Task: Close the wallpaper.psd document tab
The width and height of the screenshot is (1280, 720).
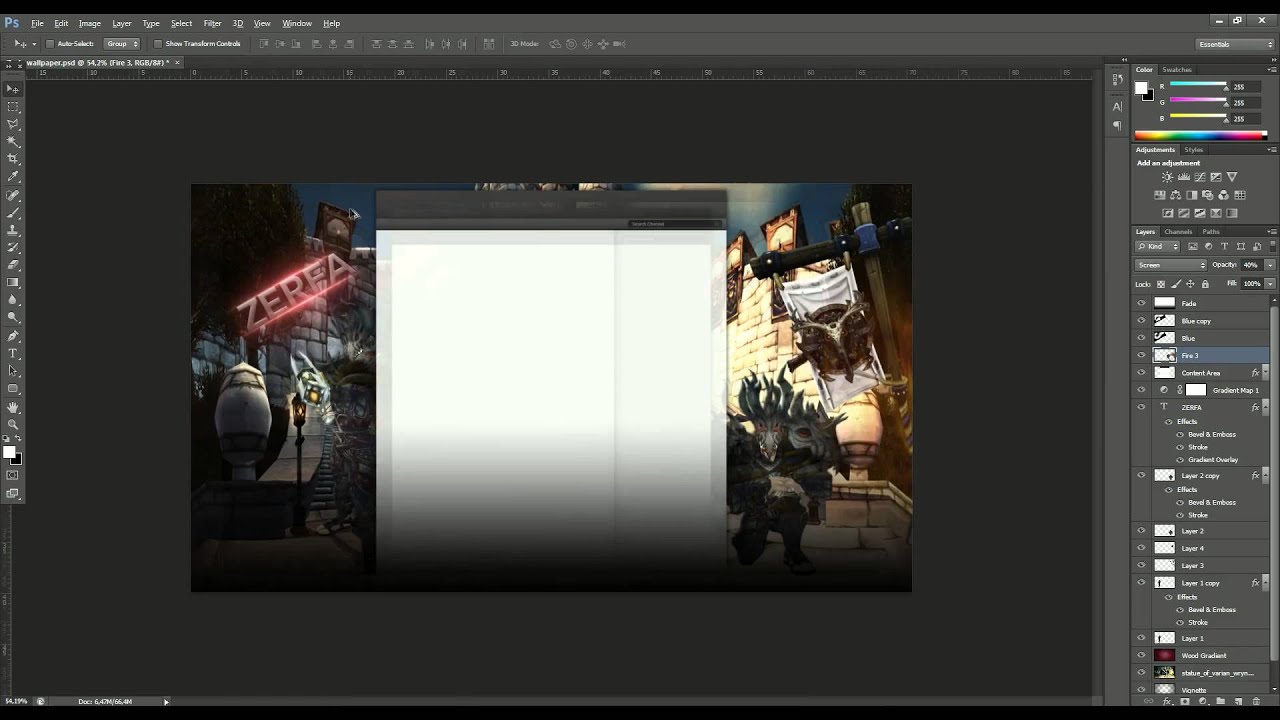Action: [x=177, y=62]
